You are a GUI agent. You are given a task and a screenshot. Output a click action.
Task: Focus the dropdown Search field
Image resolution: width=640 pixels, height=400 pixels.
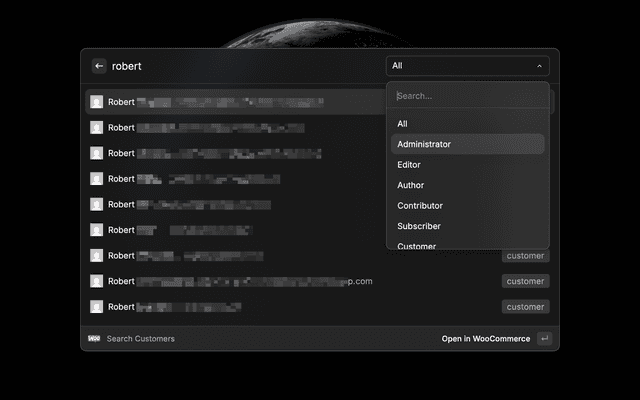click(x=467, y=96)
